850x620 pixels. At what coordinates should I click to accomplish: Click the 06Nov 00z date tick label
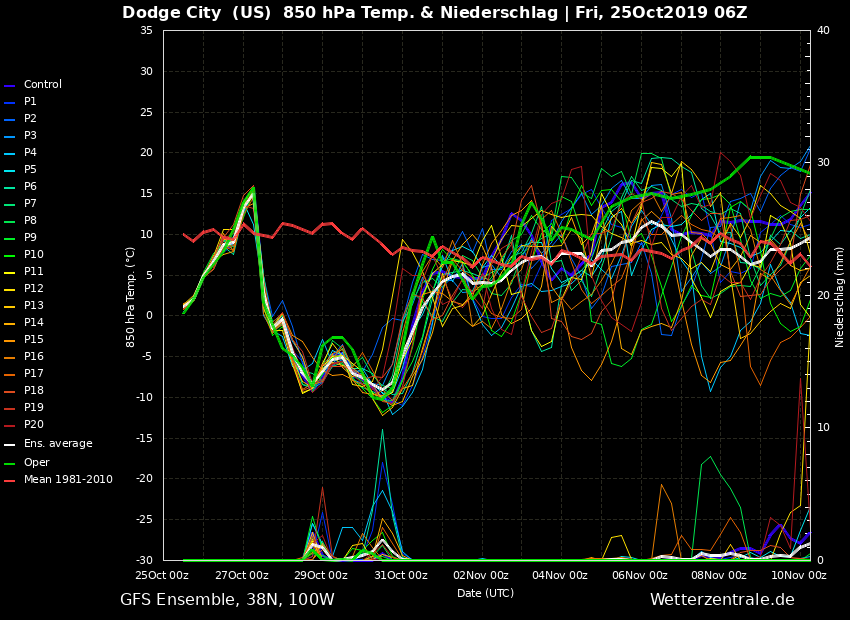(640, 575)
